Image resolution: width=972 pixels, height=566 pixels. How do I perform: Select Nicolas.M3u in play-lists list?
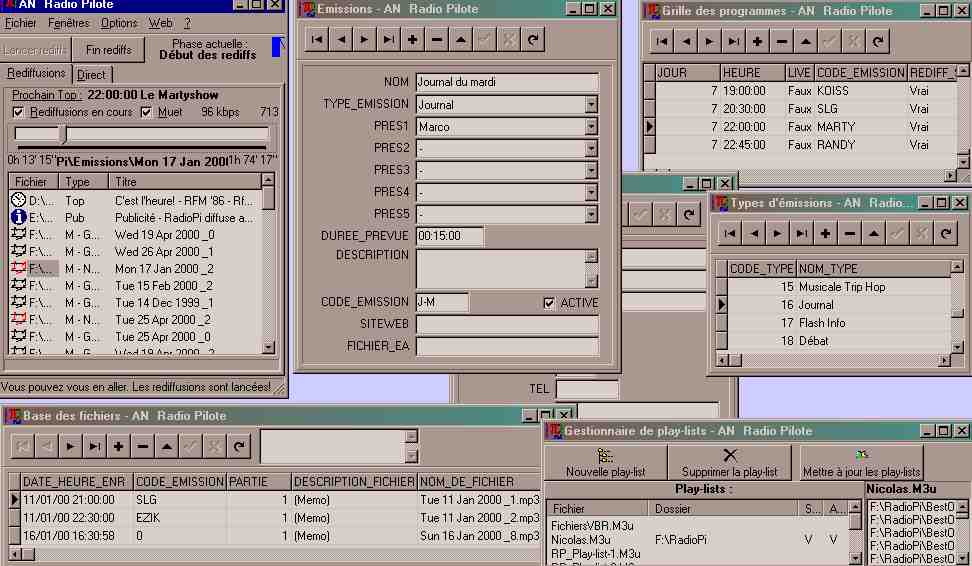pyautogui.click(x=581, y=540)
